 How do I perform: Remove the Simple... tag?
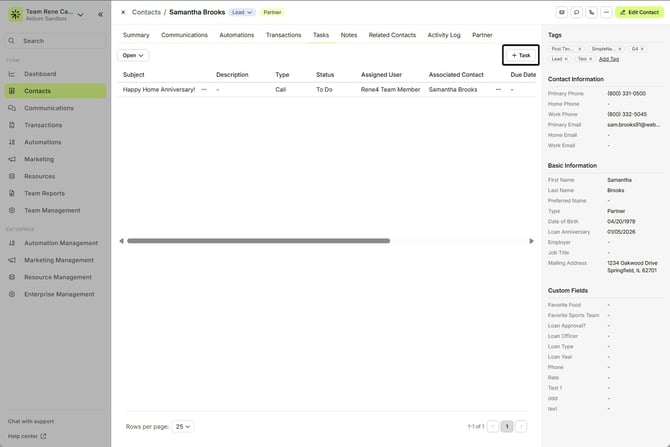click(620, 49)
